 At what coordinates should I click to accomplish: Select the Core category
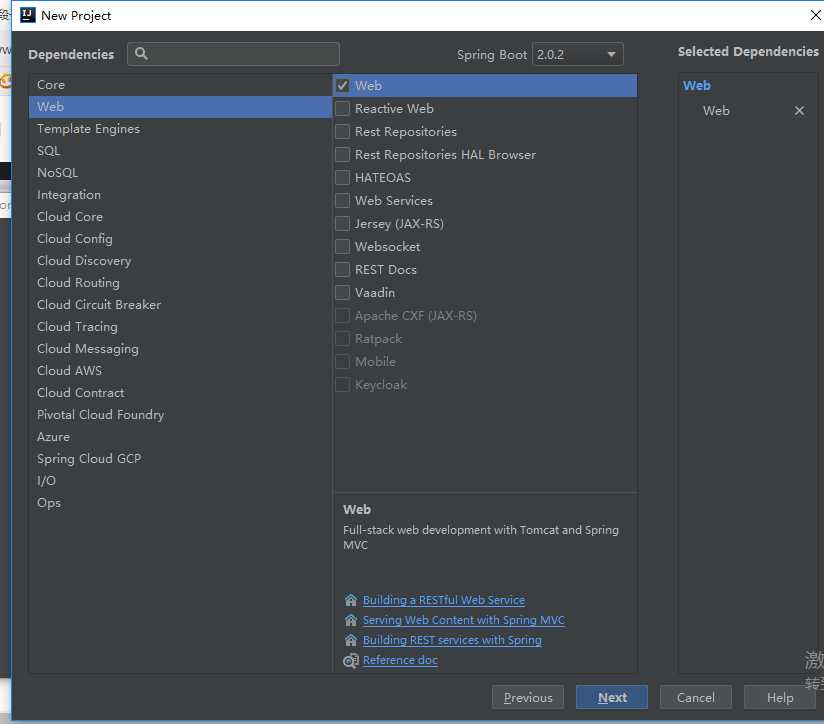(x=180, y=85)
